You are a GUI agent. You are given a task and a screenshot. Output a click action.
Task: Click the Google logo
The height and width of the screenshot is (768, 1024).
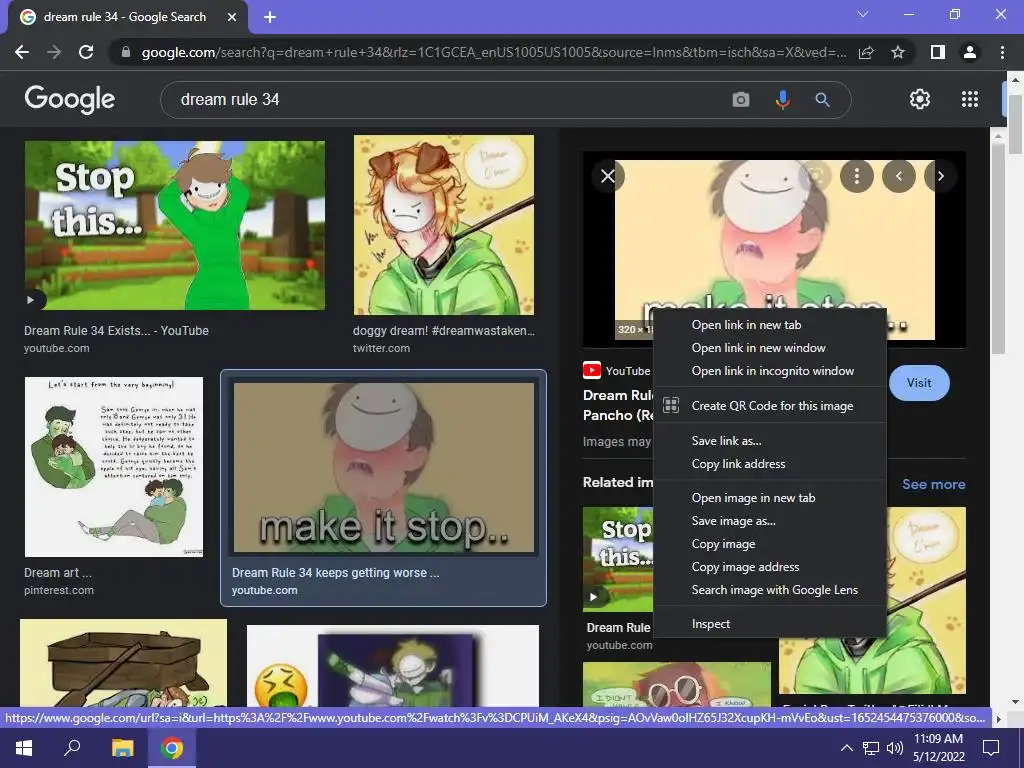point(70,100)
